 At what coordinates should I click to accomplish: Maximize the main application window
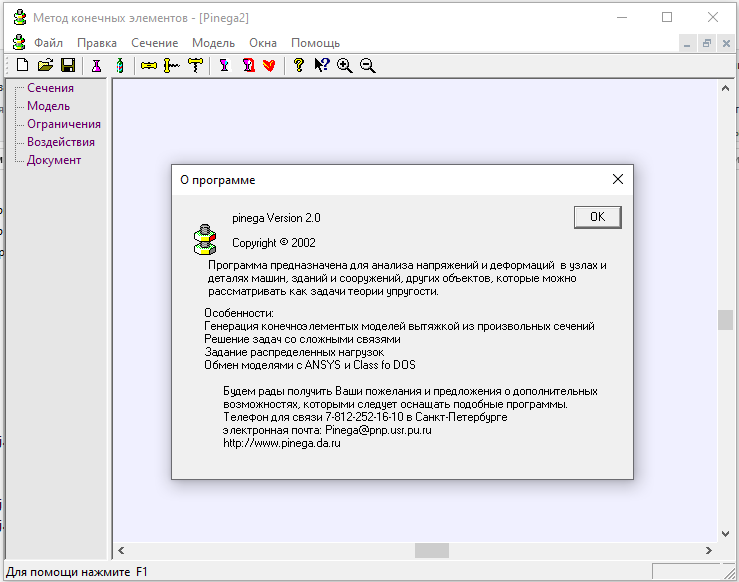[667, 17]
